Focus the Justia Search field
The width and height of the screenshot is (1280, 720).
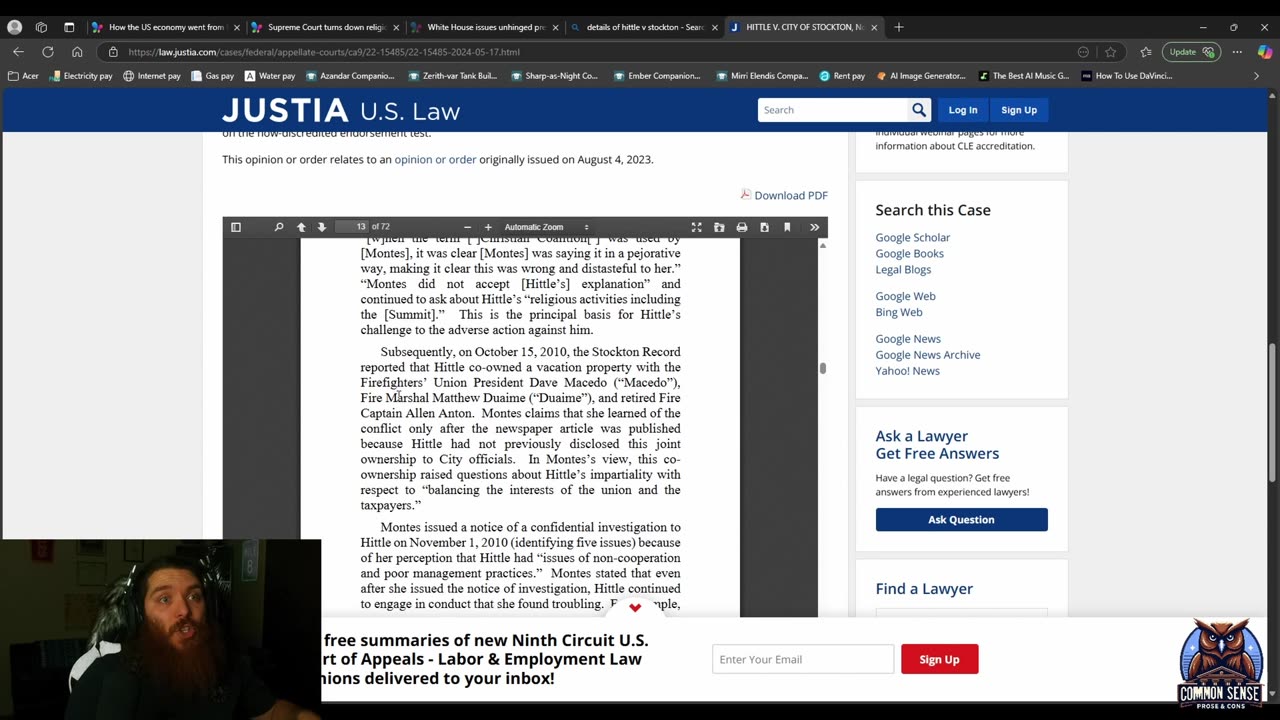click(833, 110)
